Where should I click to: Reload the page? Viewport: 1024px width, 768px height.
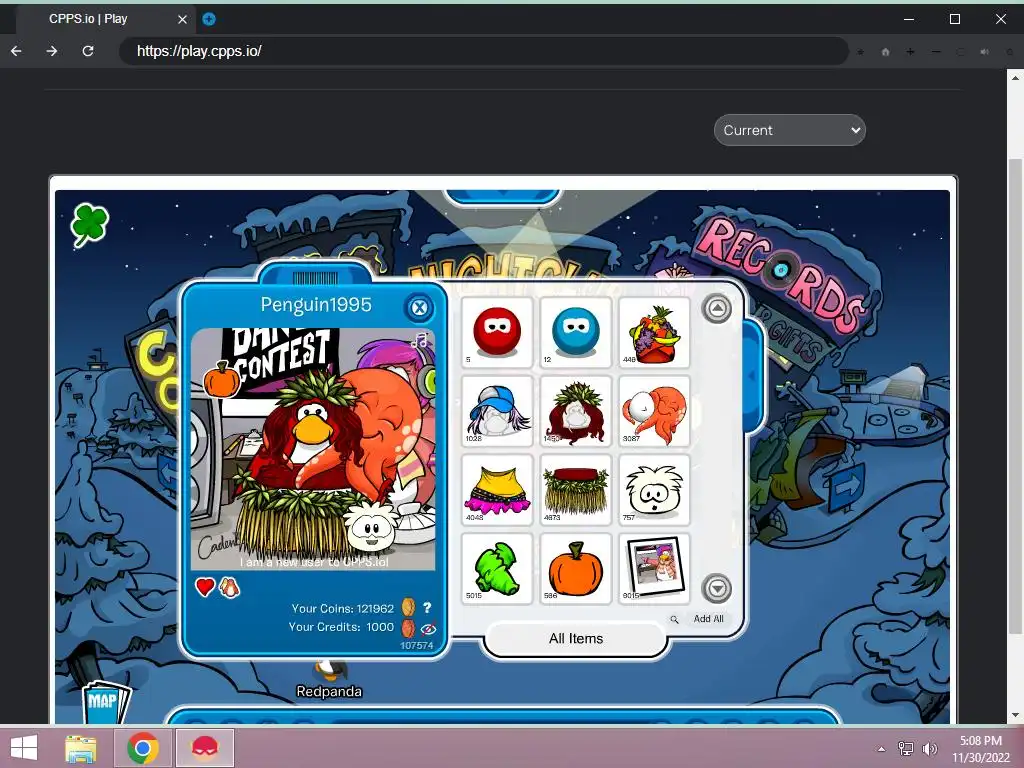[x=88, y=51]
